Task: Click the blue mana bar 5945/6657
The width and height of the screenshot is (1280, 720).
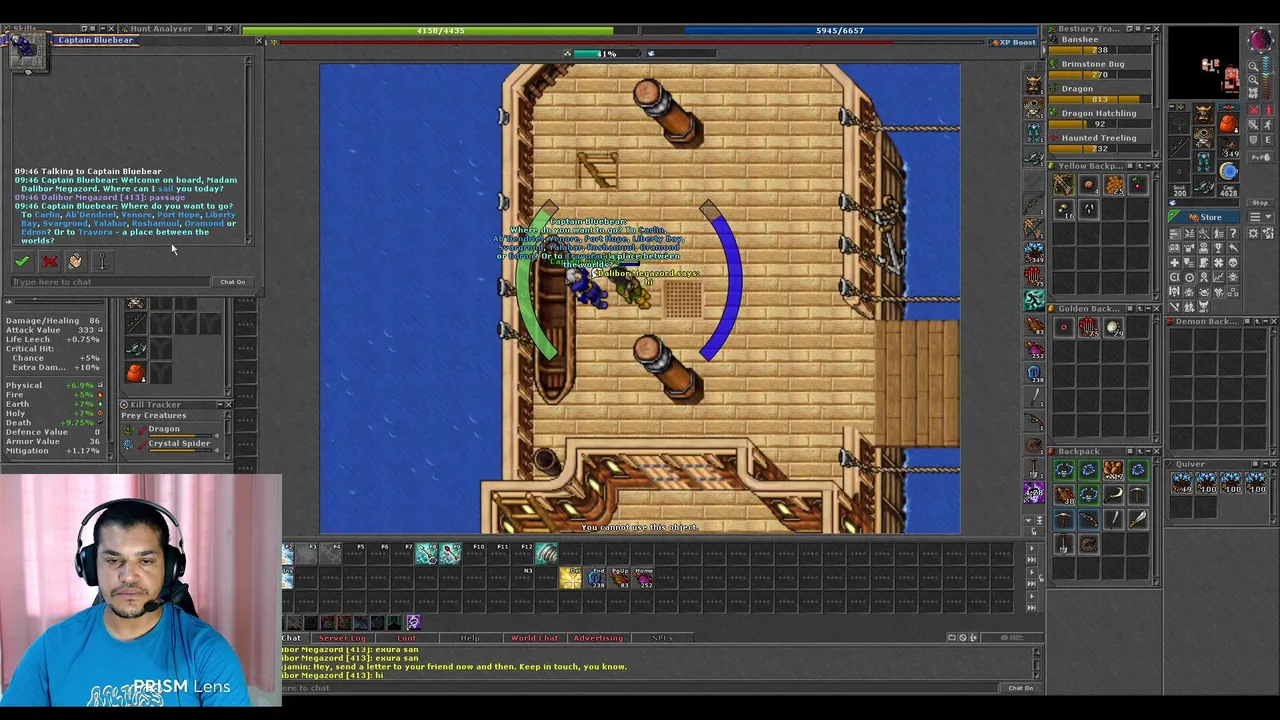Action: pos(840,30)
